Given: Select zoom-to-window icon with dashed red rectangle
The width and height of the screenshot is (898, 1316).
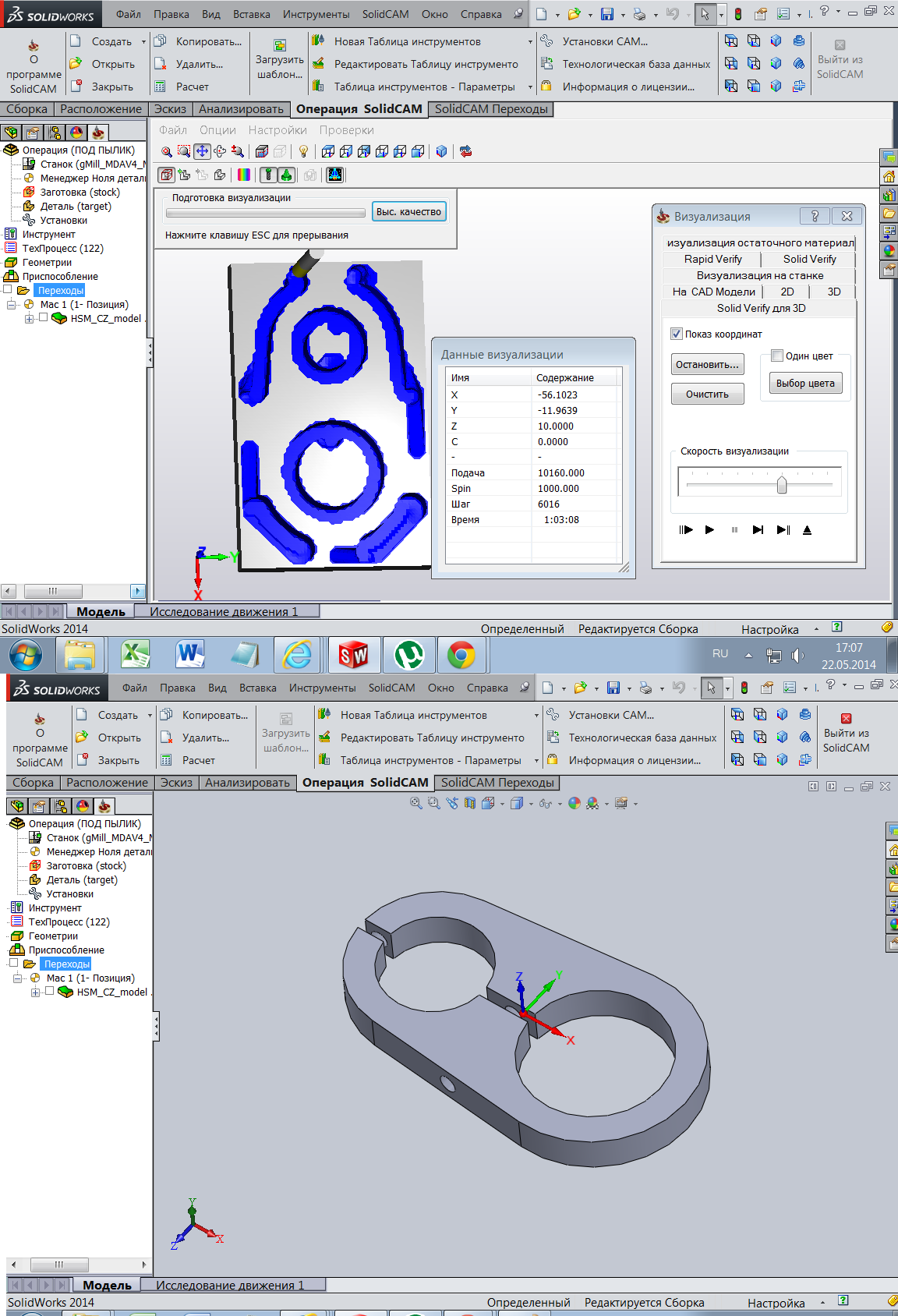Looking at the screenshot, I should click(184, 151).
